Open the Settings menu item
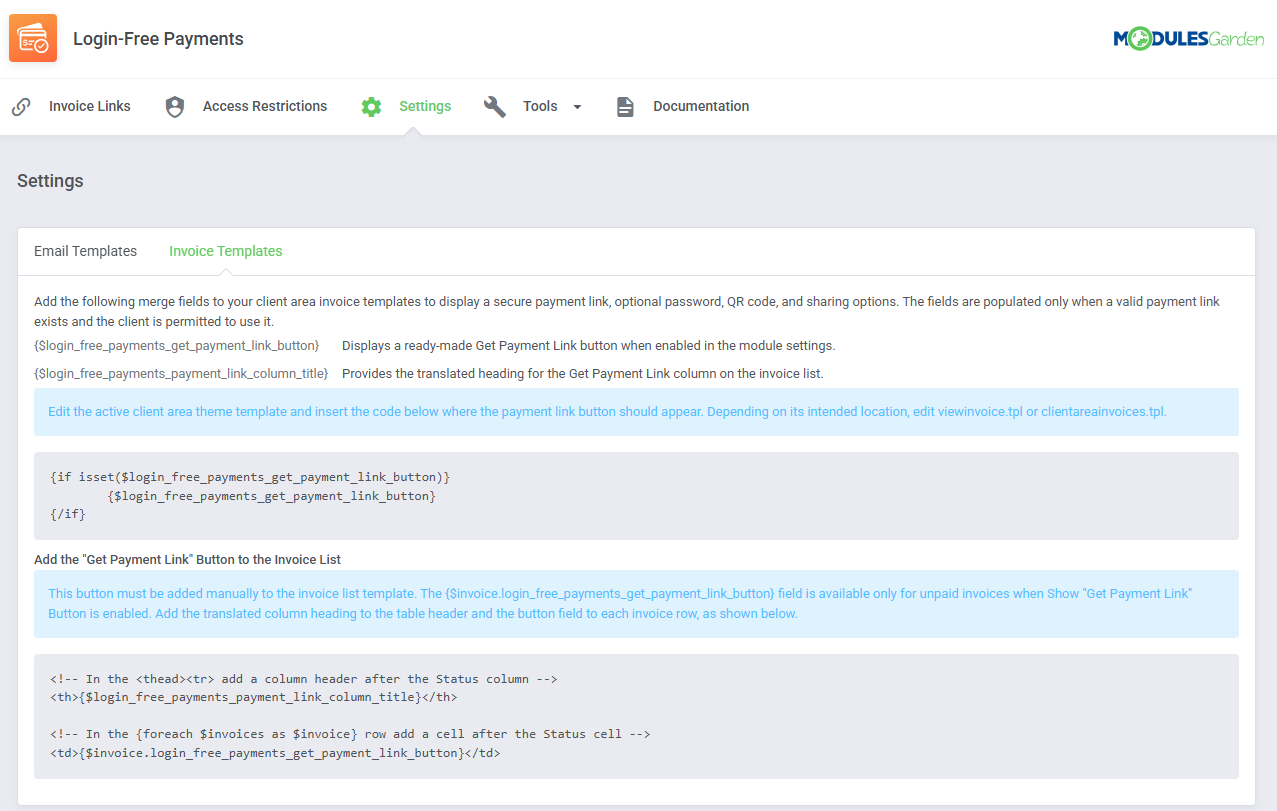Image resolution: width=1277 pixels, height=811 pixels. tap(425, 106)
